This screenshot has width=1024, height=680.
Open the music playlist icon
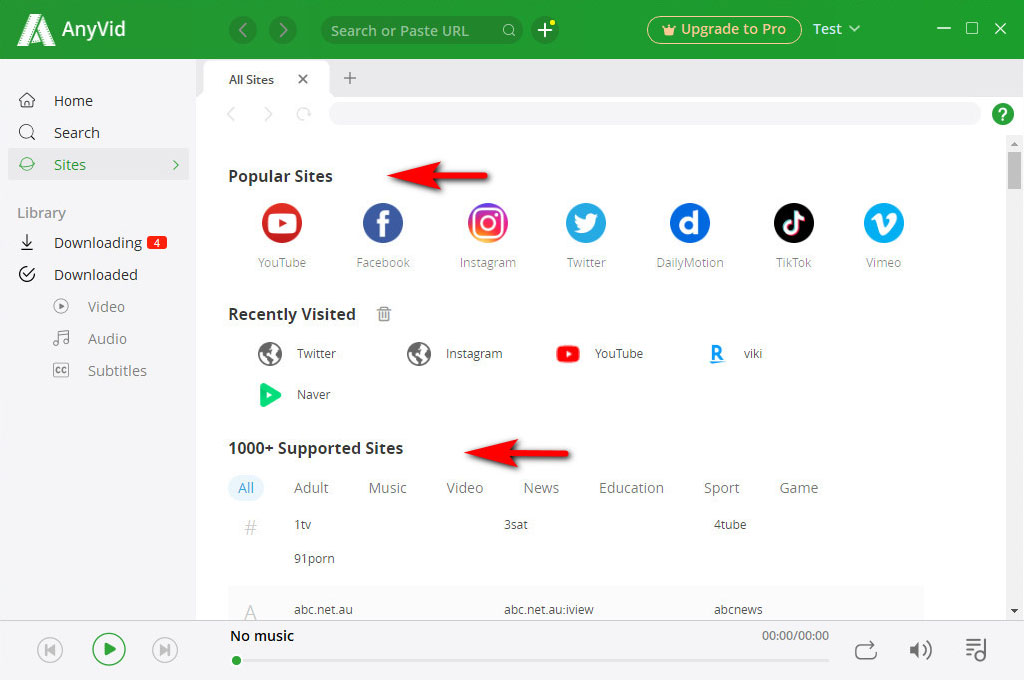click(976, 649)
